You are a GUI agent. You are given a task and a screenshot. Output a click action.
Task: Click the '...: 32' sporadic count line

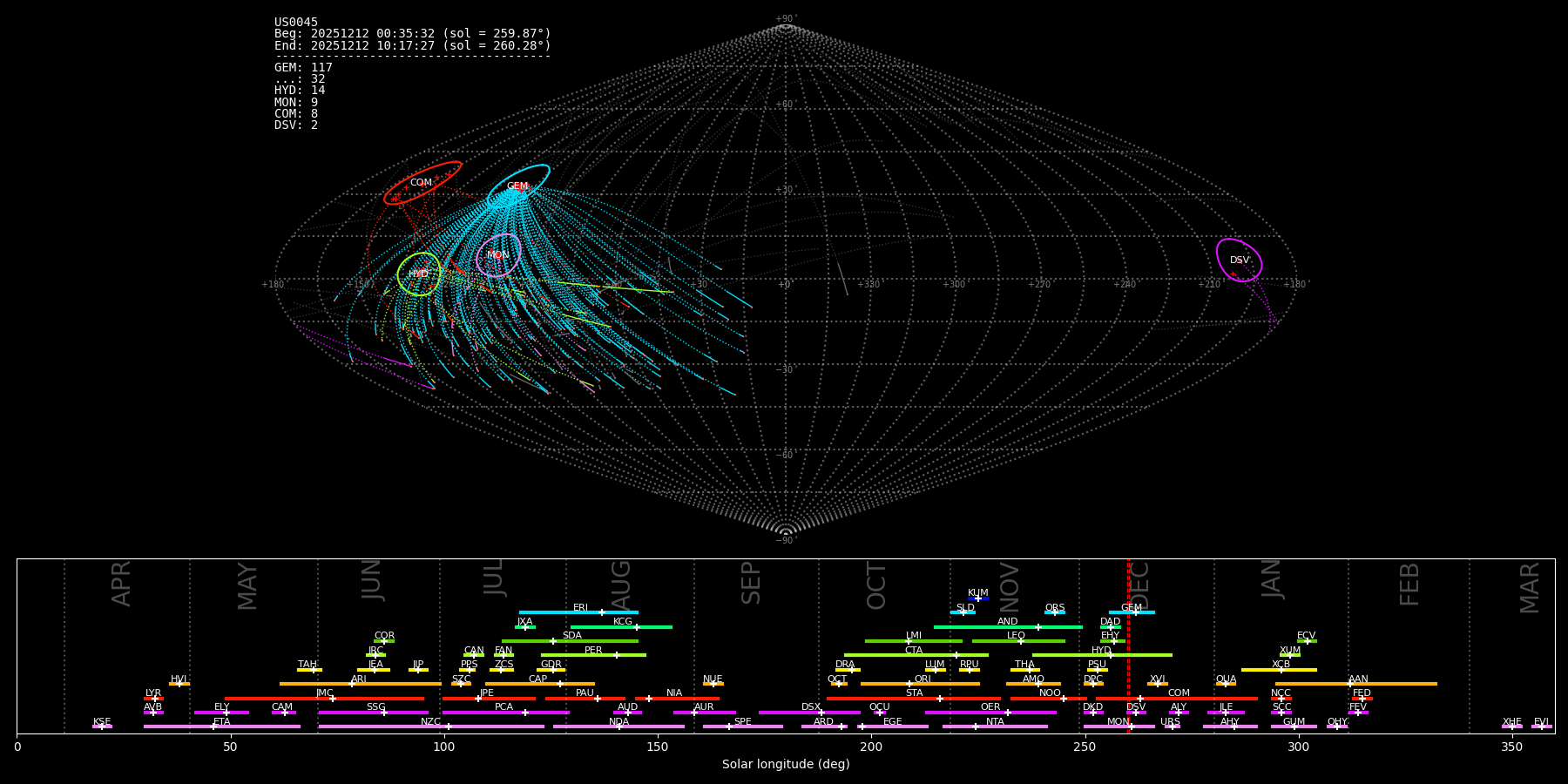300,79
